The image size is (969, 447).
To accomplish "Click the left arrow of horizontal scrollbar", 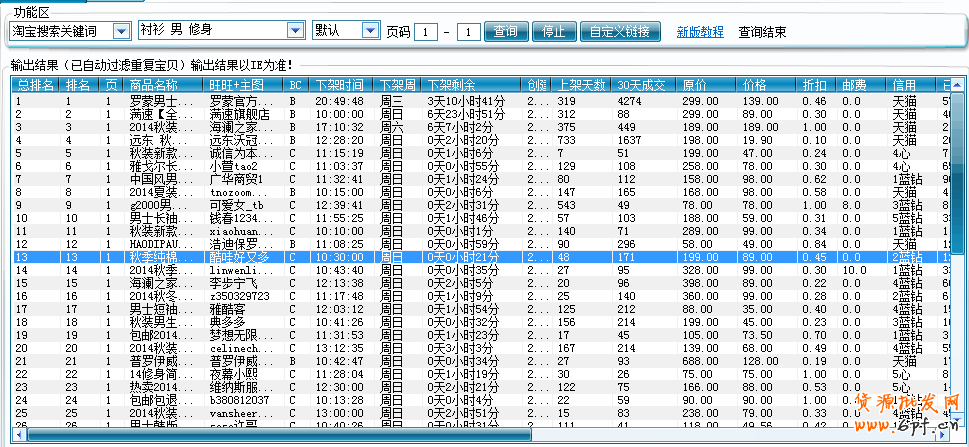I will click(x=18, y=435).
